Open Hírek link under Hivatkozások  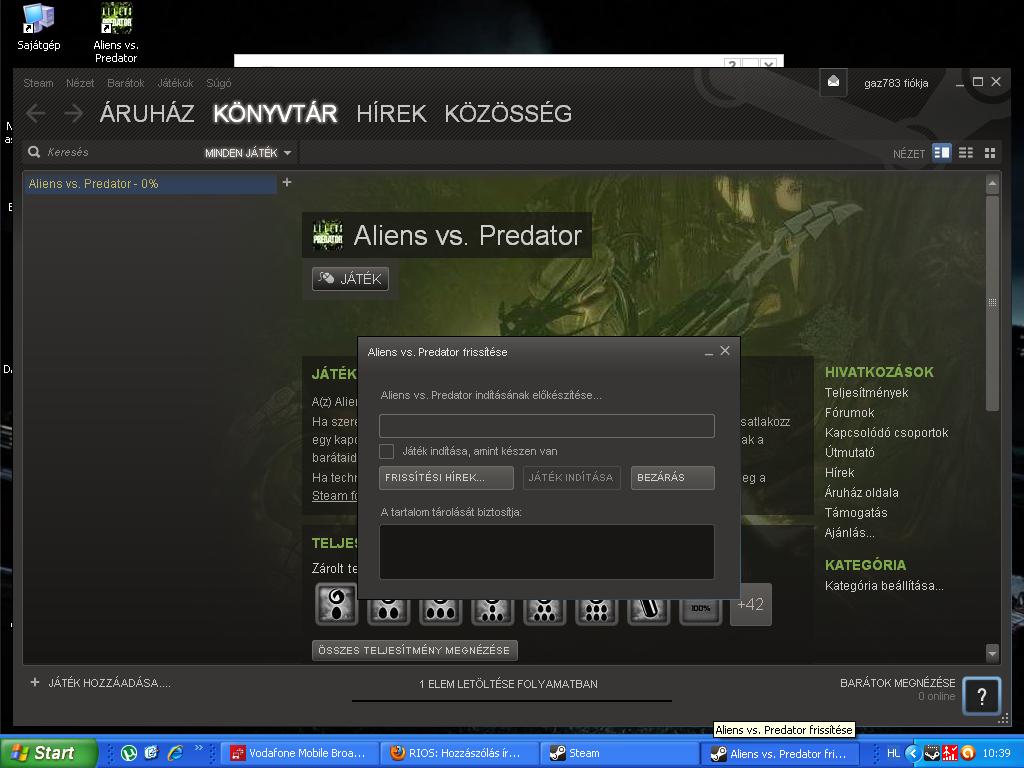click(x=839, y=473)
